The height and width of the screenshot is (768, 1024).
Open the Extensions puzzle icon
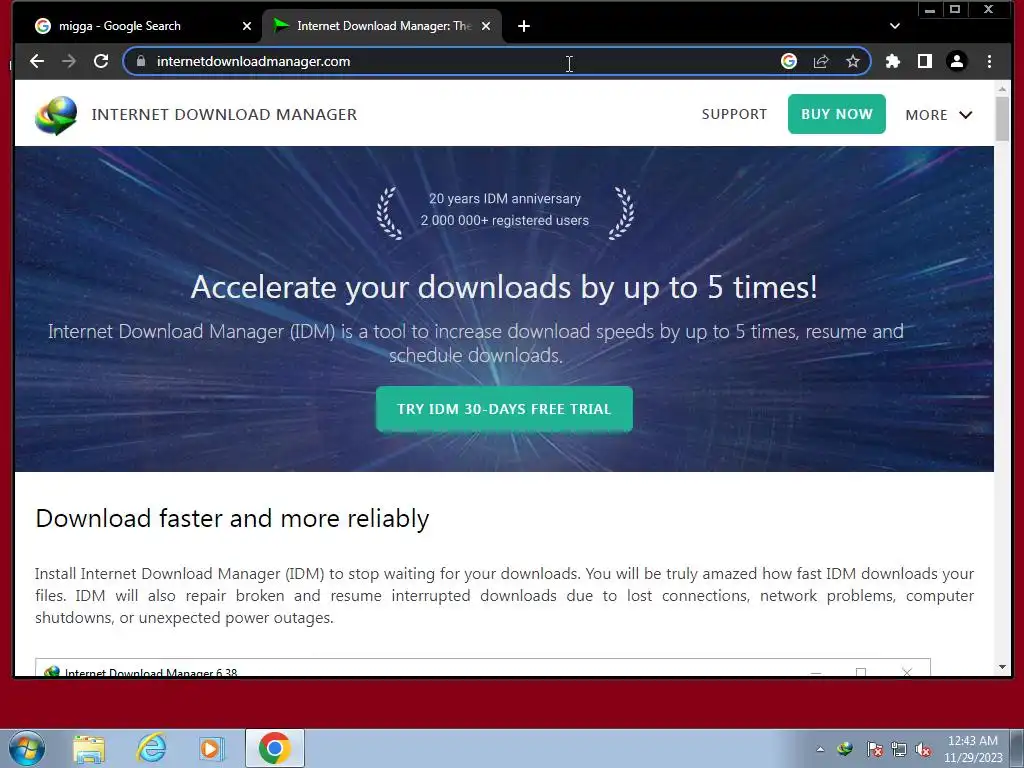click(x=892, y=61)
